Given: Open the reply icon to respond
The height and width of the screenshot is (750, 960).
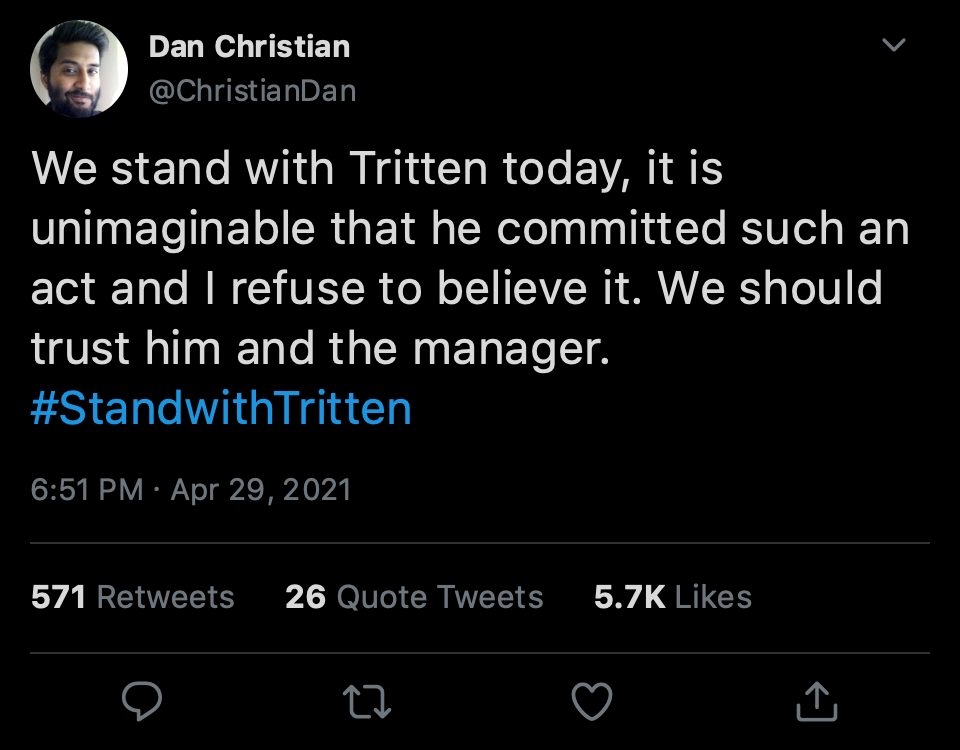Looking at the screenshot, I should (142, 702).
